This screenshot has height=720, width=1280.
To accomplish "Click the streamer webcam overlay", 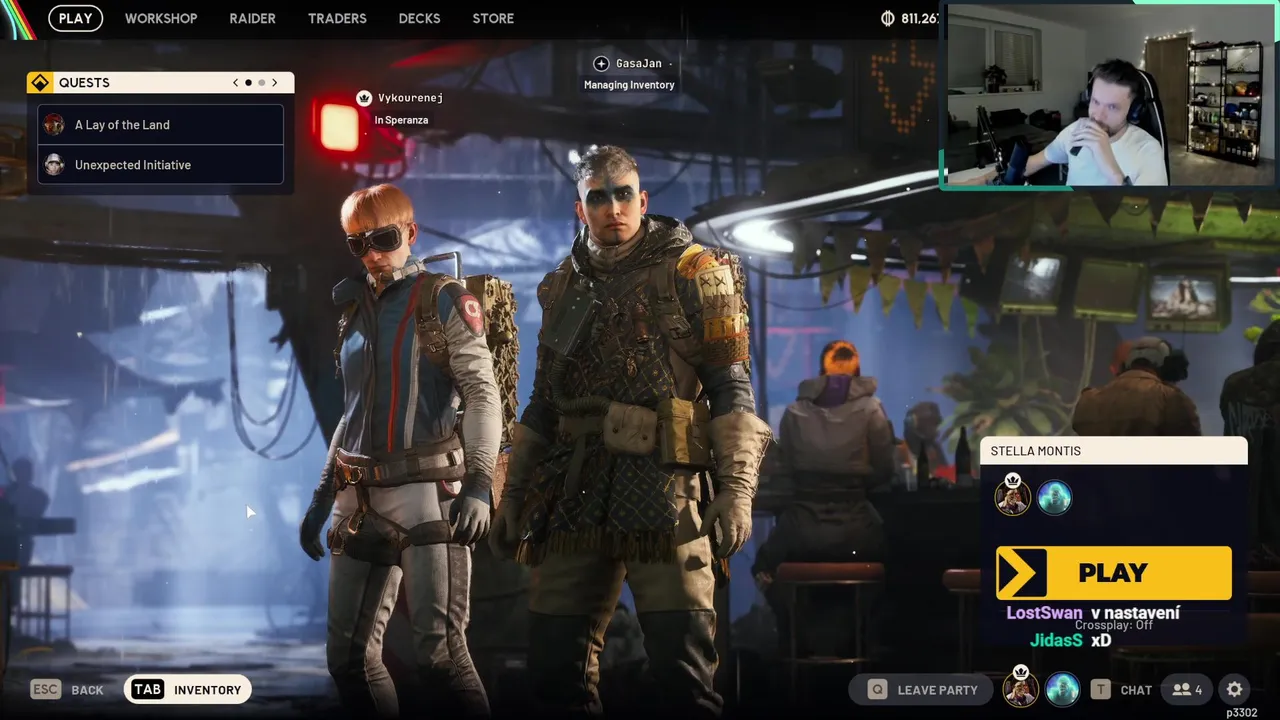I will coord(1111,95).
